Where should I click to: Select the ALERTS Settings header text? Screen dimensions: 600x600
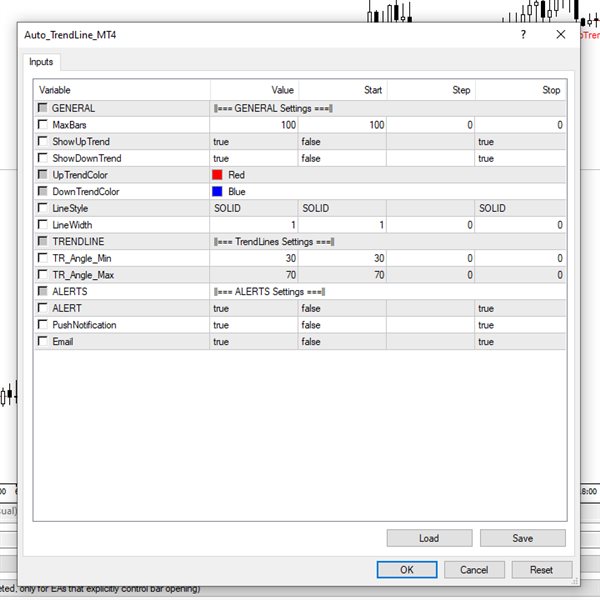(x=270, y=292)
